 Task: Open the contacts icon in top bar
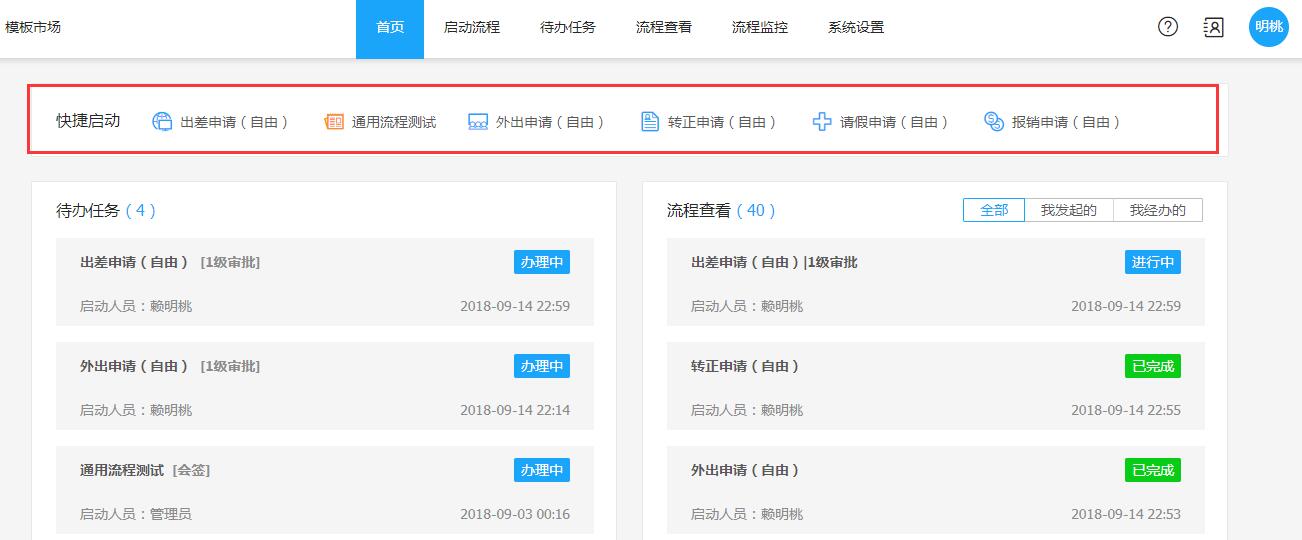point(1213,27)
